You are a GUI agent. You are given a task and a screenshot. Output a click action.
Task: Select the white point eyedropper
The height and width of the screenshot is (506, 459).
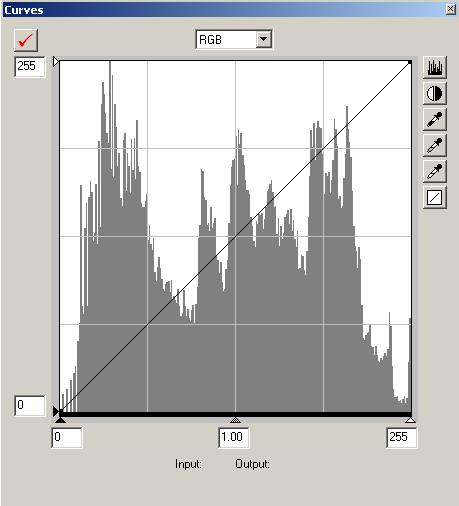[x=435, y=171]
